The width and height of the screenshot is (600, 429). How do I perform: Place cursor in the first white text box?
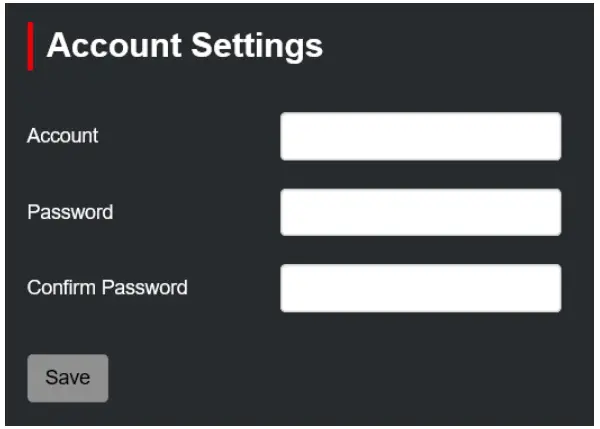420,136
